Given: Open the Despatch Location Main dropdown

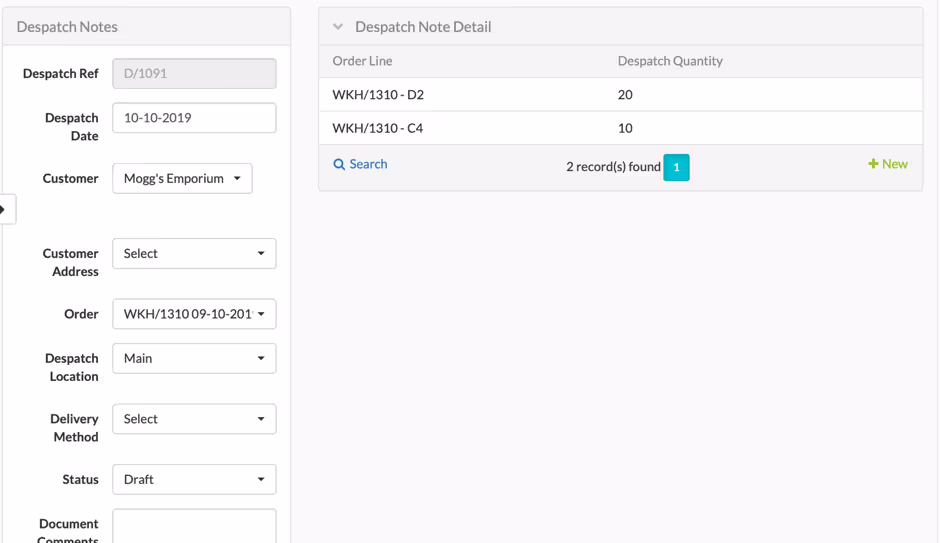Looking at the screenshot, I should [x=194, y=358].
